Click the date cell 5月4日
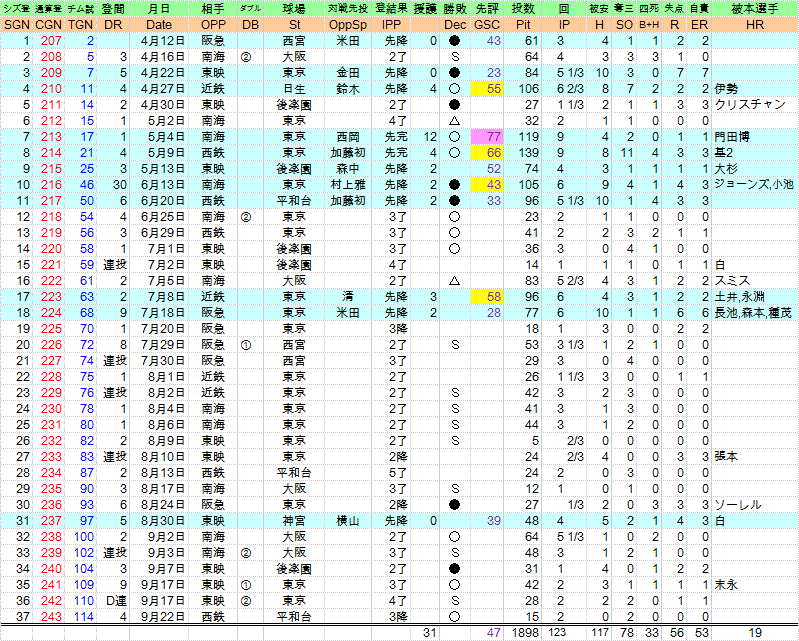Screen dimensions: 799x641 (165, 137)
